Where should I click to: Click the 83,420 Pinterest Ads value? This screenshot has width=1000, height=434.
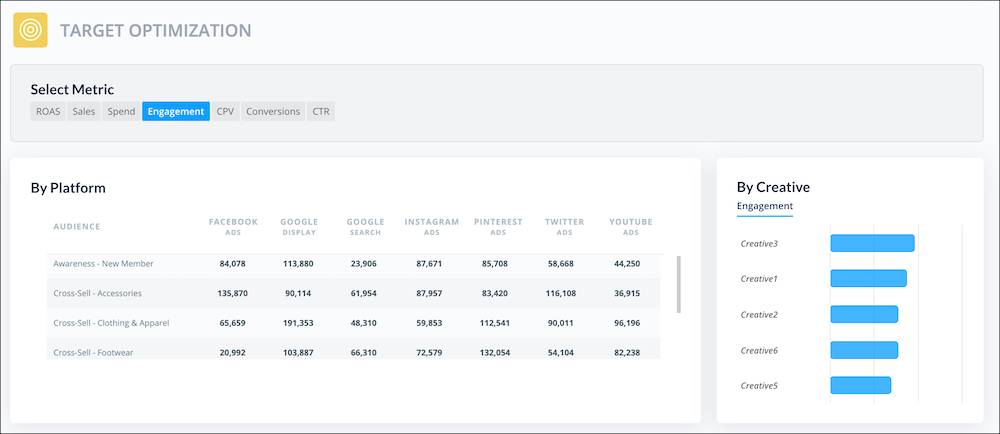coord(495,294)
